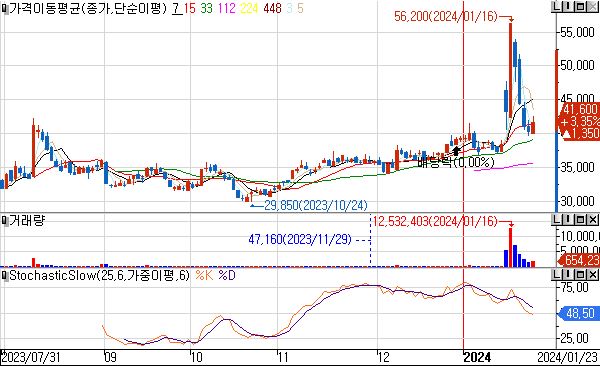Click the red current volume tag 654,23
600x366 pixels.
[580, 260]
